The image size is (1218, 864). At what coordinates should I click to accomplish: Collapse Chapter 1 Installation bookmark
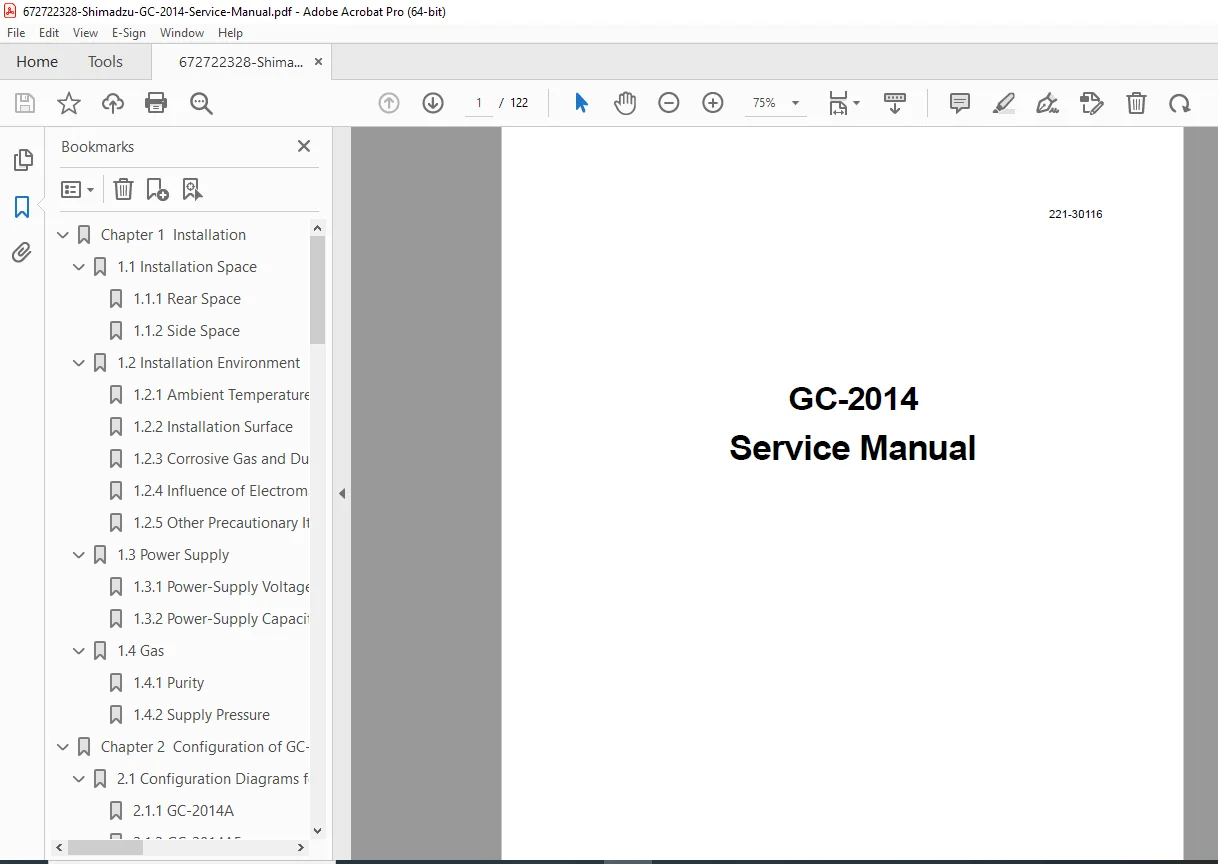tap(63, 235)
